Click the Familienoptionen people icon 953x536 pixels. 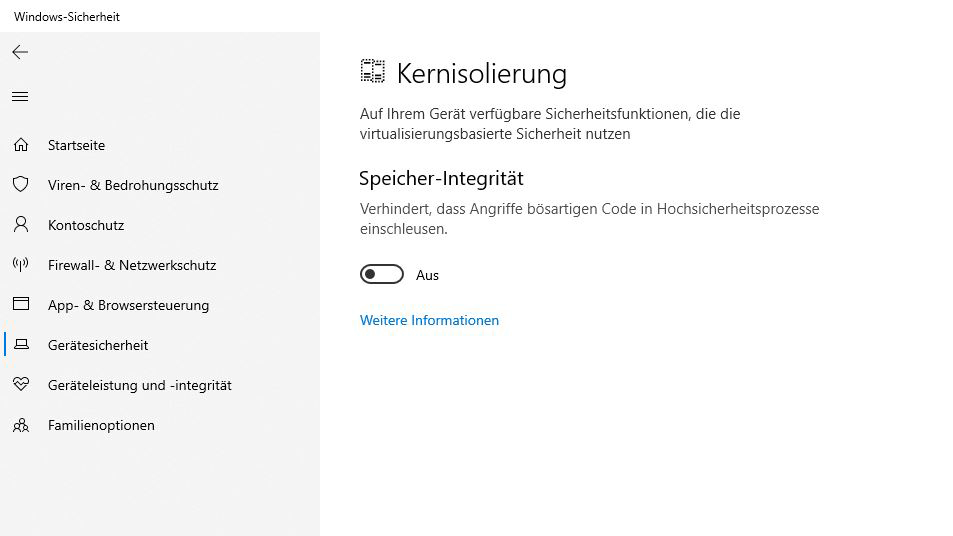20,425
